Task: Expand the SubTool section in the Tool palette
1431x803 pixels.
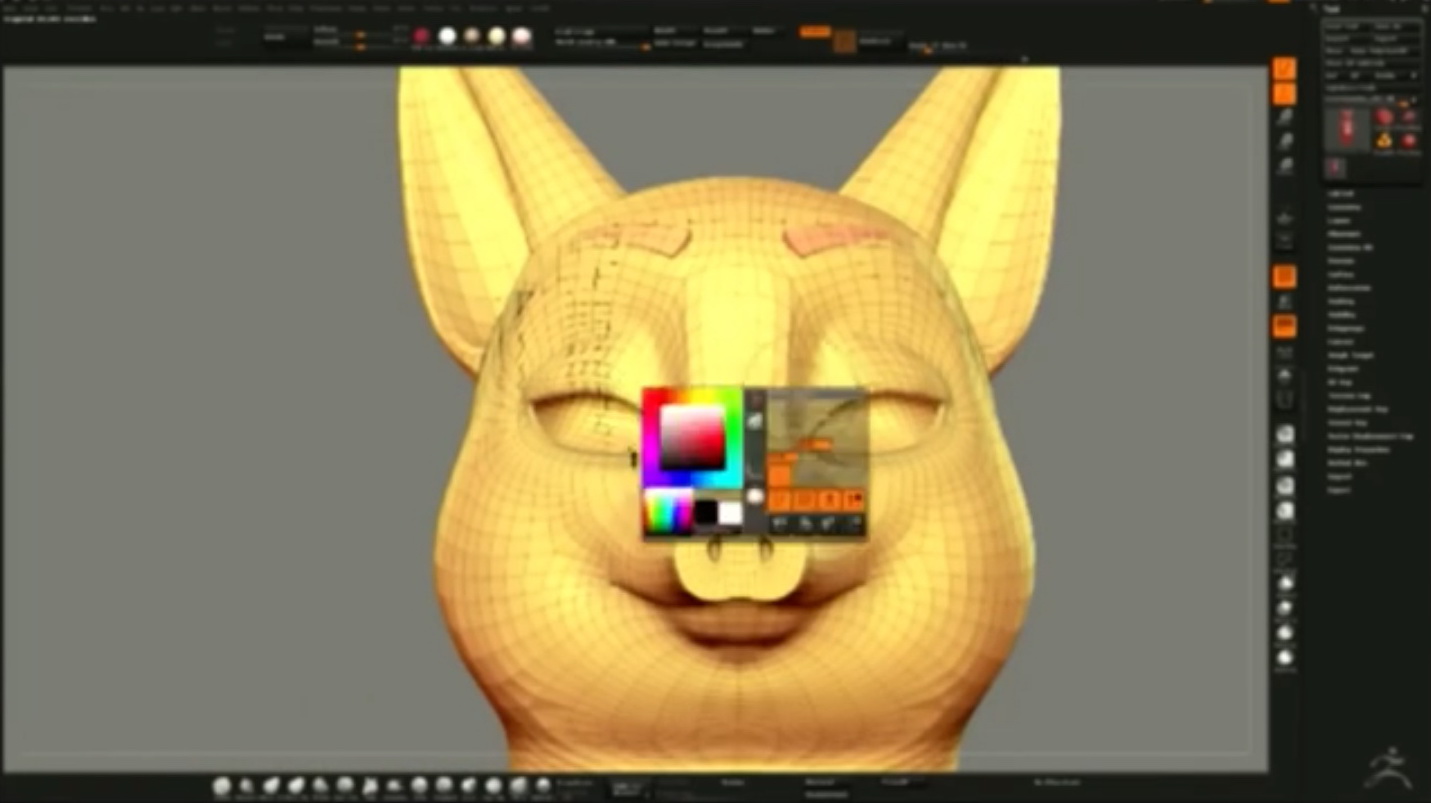Action: (x=1341, y=193)
